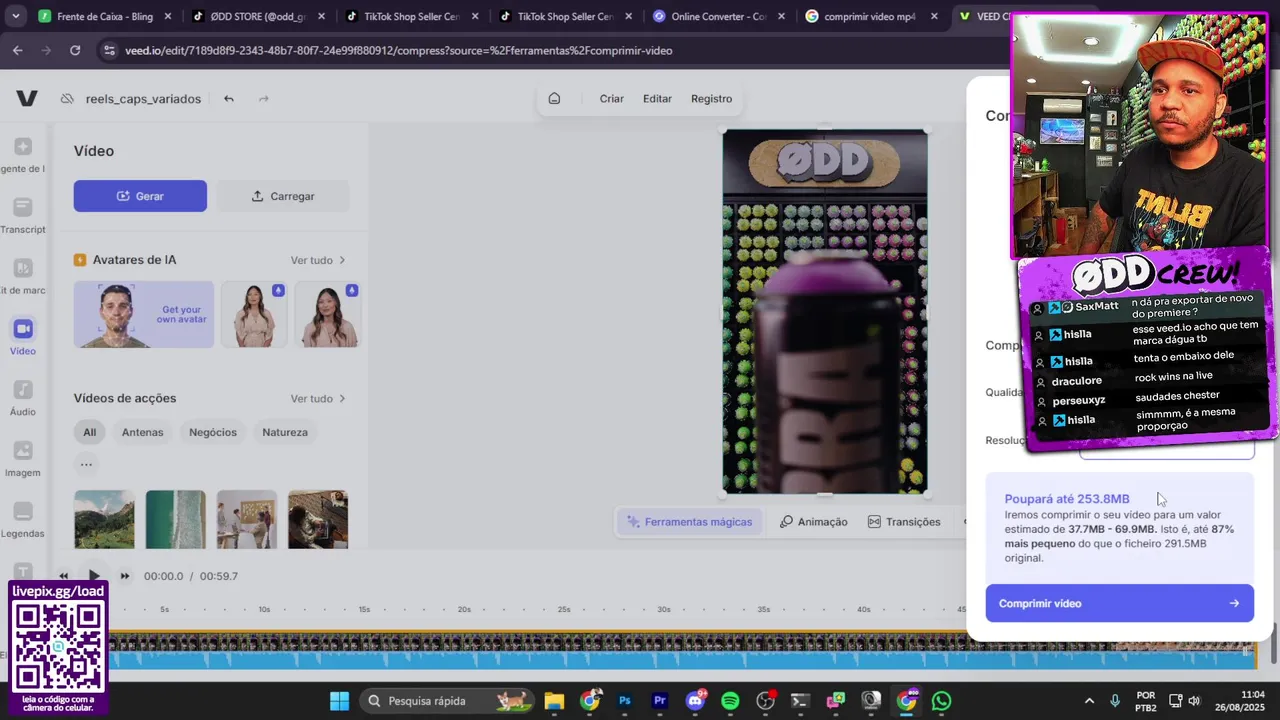Select the Antenas stock video filter
Screen dimensions: 1280x720
tap(142, 432)
